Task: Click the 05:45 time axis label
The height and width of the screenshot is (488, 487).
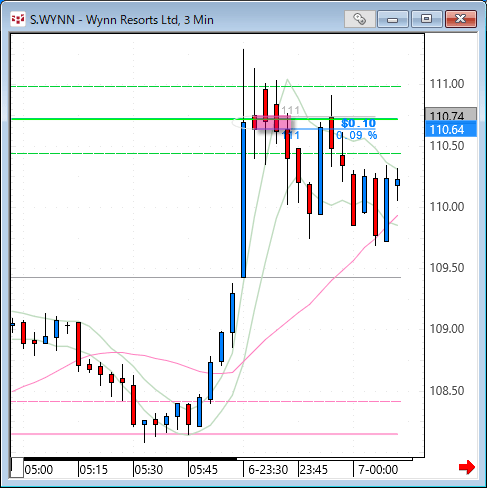Action: click(203, 470)
